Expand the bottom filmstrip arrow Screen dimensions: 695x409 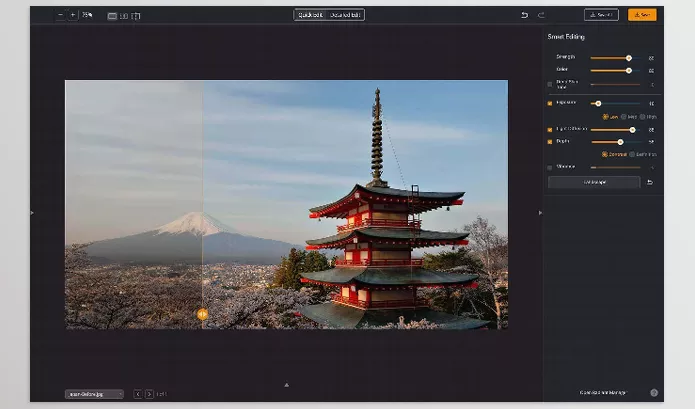pos(286,385)
